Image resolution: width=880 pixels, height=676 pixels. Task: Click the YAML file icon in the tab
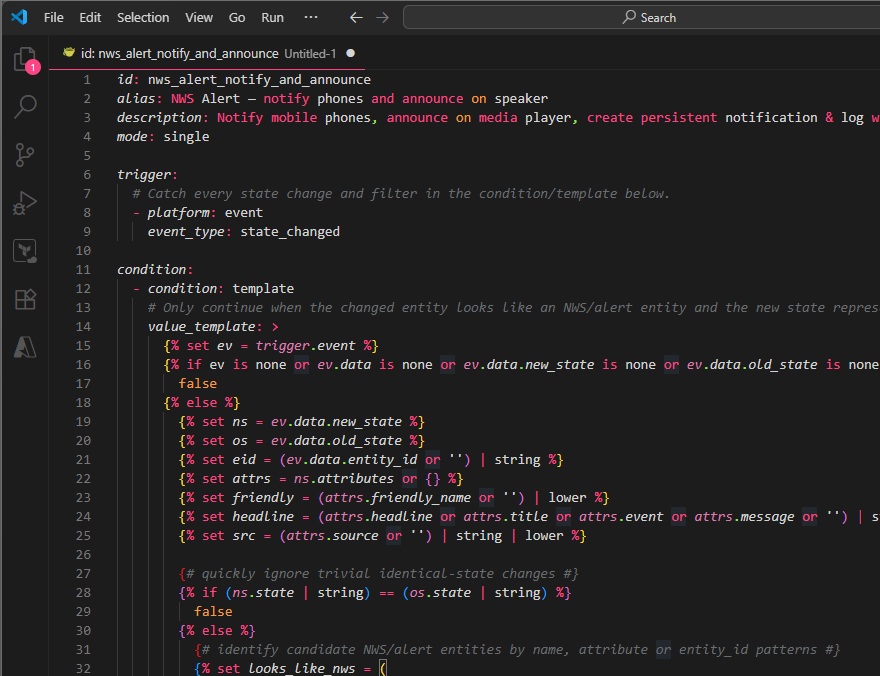click(69, 53)
